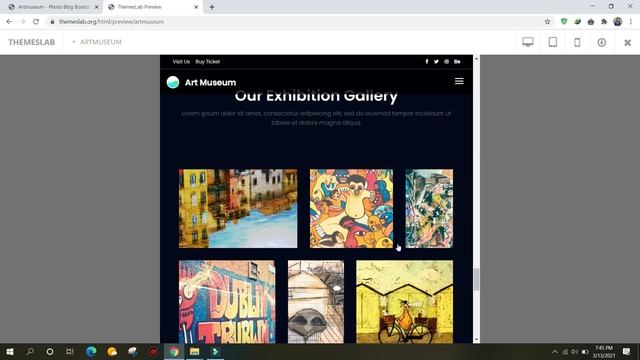The width and height of the screenshot is (640, 360).
Task: Close the Artmuseum Photo Blog tab
Action: [97, 7]
